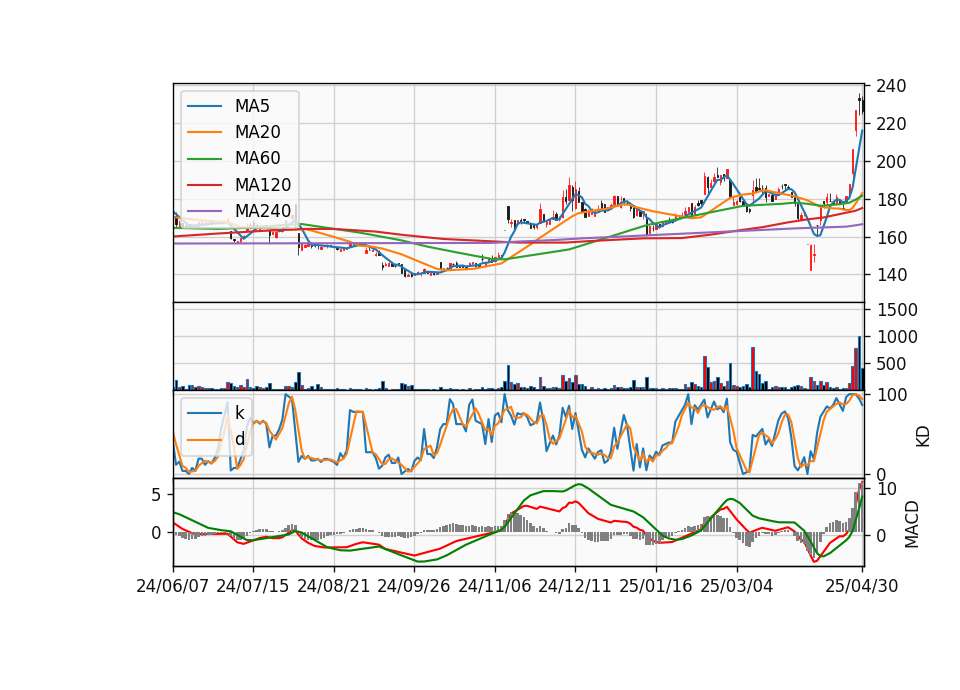Click the 500 volume axis label
The height and width of the screenshot is (690, 960).
coord(892,364)
